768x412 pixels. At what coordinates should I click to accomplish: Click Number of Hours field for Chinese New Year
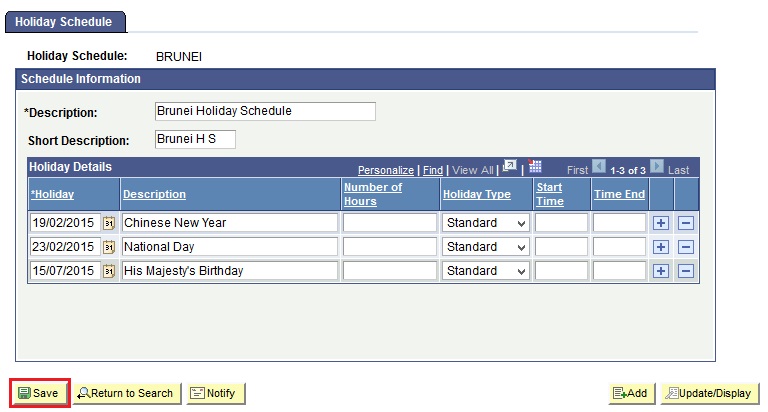390,223
